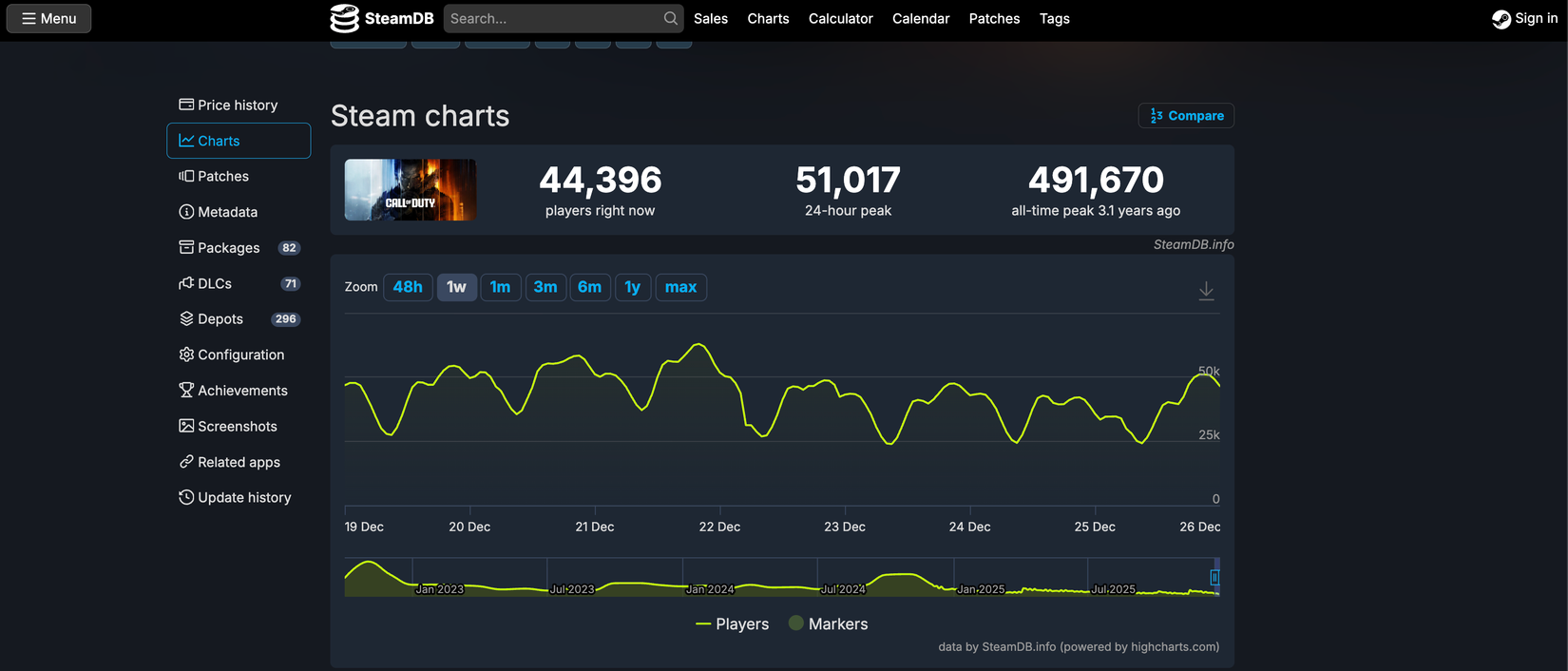
Task: Open the Tags nav item
Action: point(1054,18)
